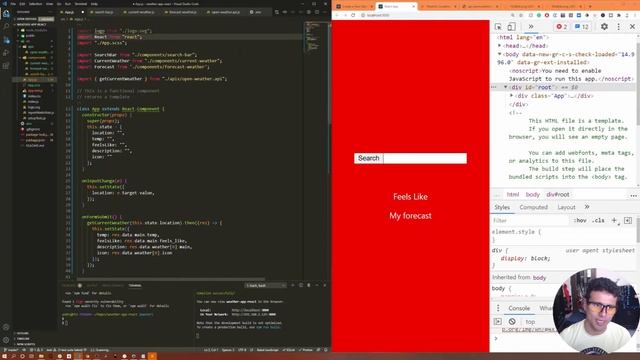The height and width of the screenshot is (360, 640).
Task: Select div#root in DevTools breadcrumb
Action: pyautogui.click(x=558, y=195)
